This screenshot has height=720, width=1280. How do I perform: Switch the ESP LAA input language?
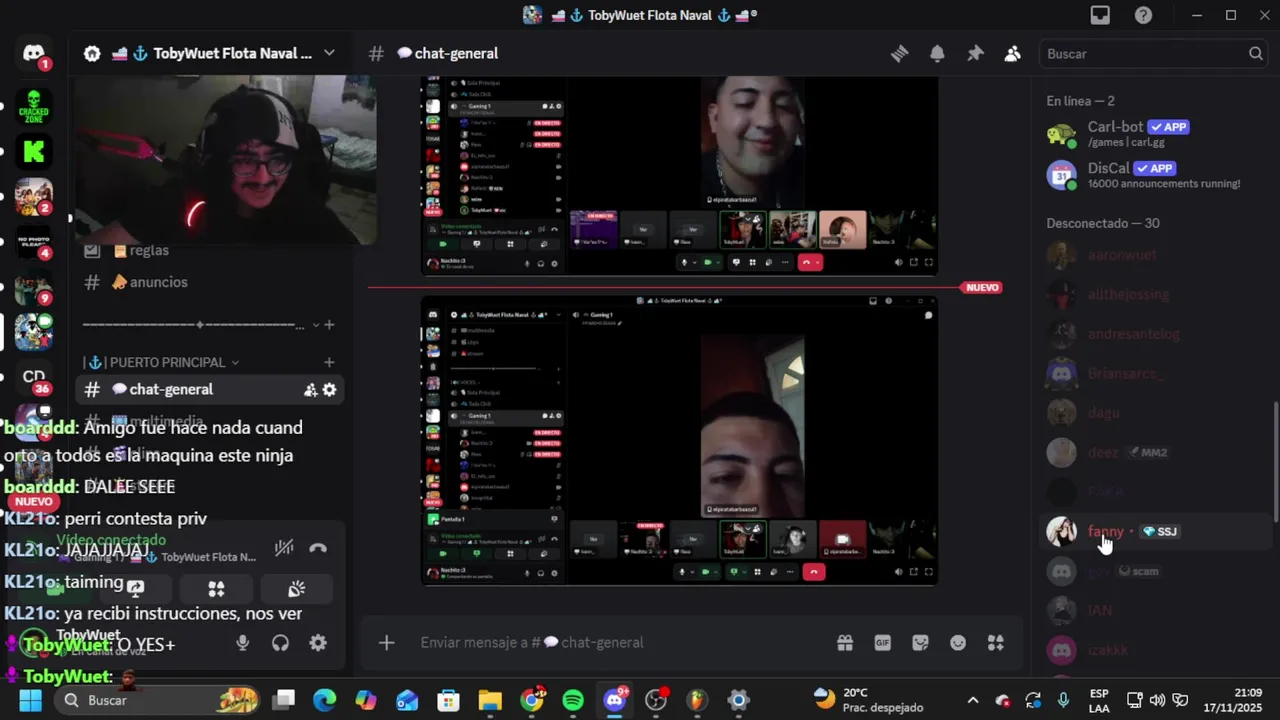1098,700
